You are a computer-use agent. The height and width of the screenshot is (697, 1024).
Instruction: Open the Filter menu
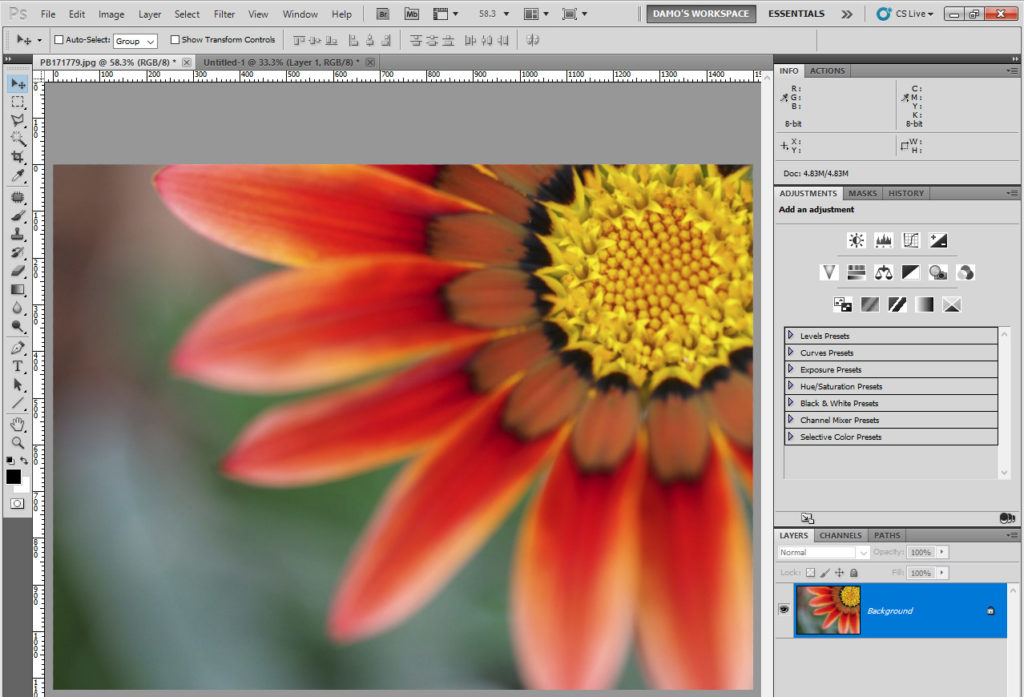click(224, 14)
